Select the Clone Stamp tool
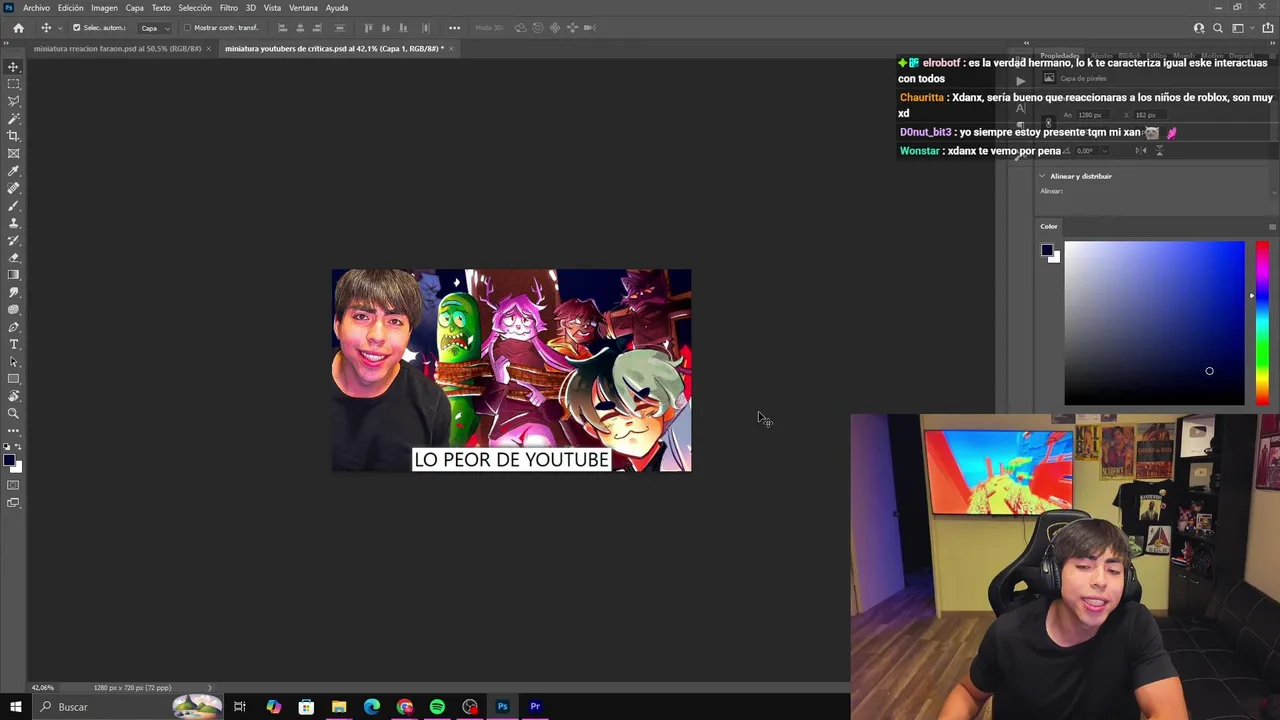Screen dimensions: 1280x720 pos(13,223)
